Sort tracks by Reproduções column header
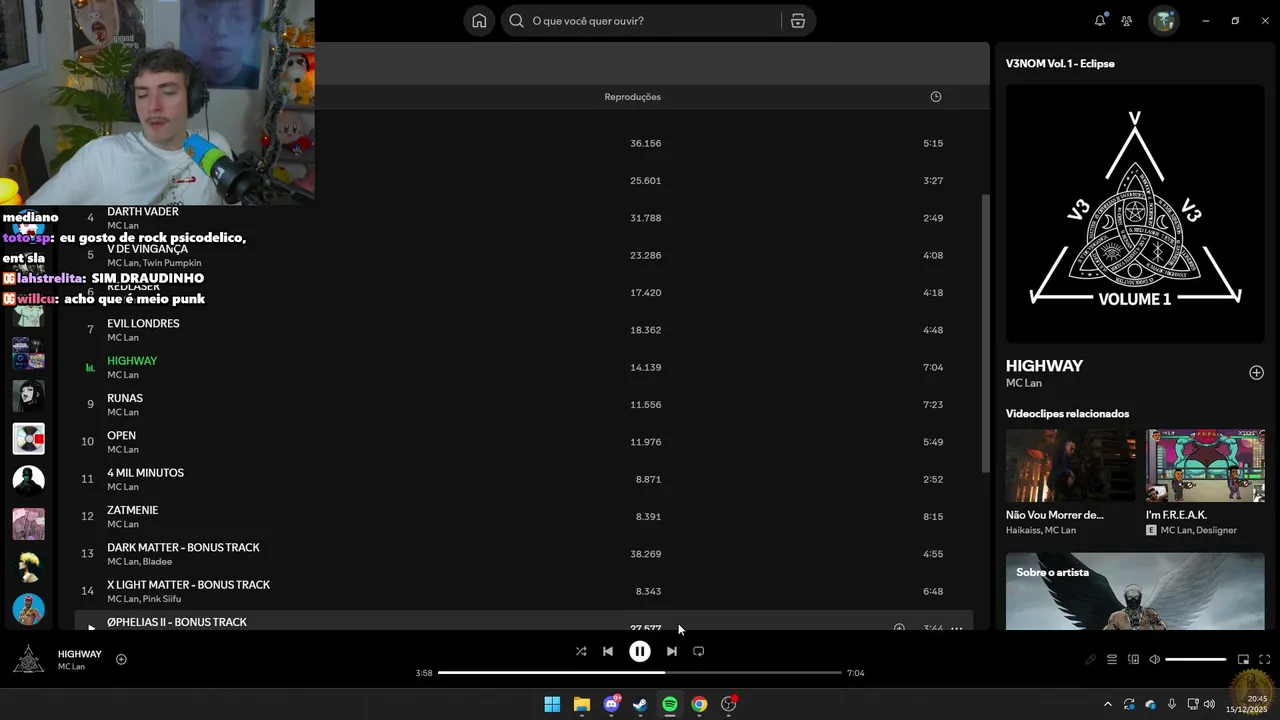 point(632,97)
